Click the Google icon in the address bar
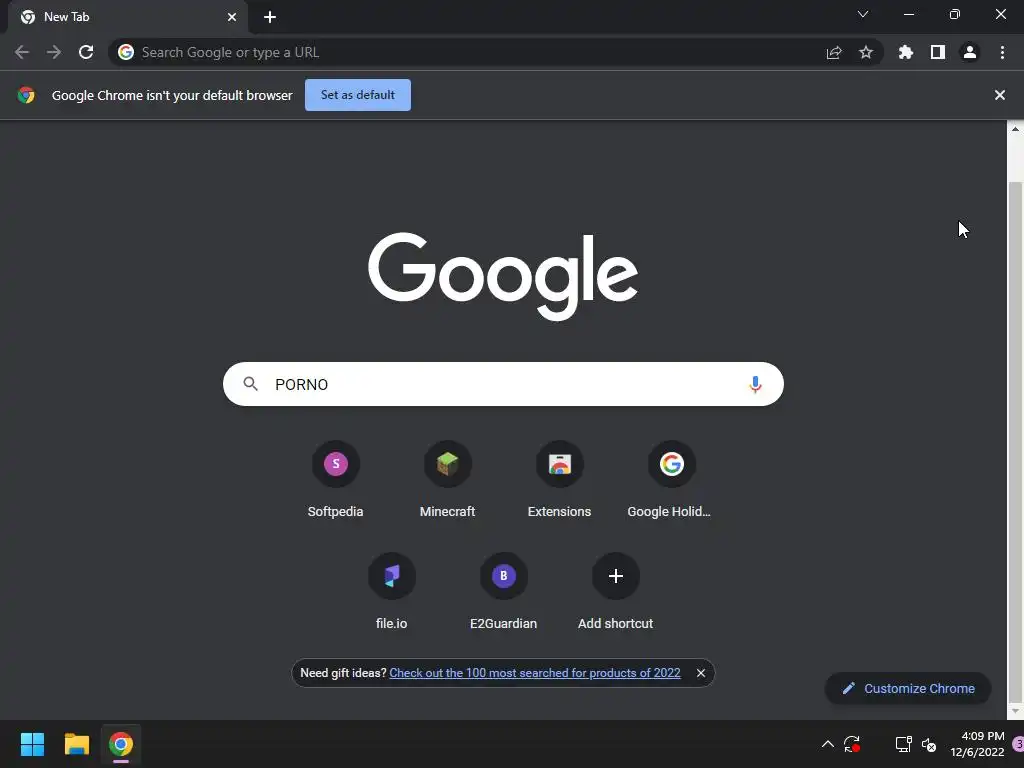 click(x=126, y=52)
